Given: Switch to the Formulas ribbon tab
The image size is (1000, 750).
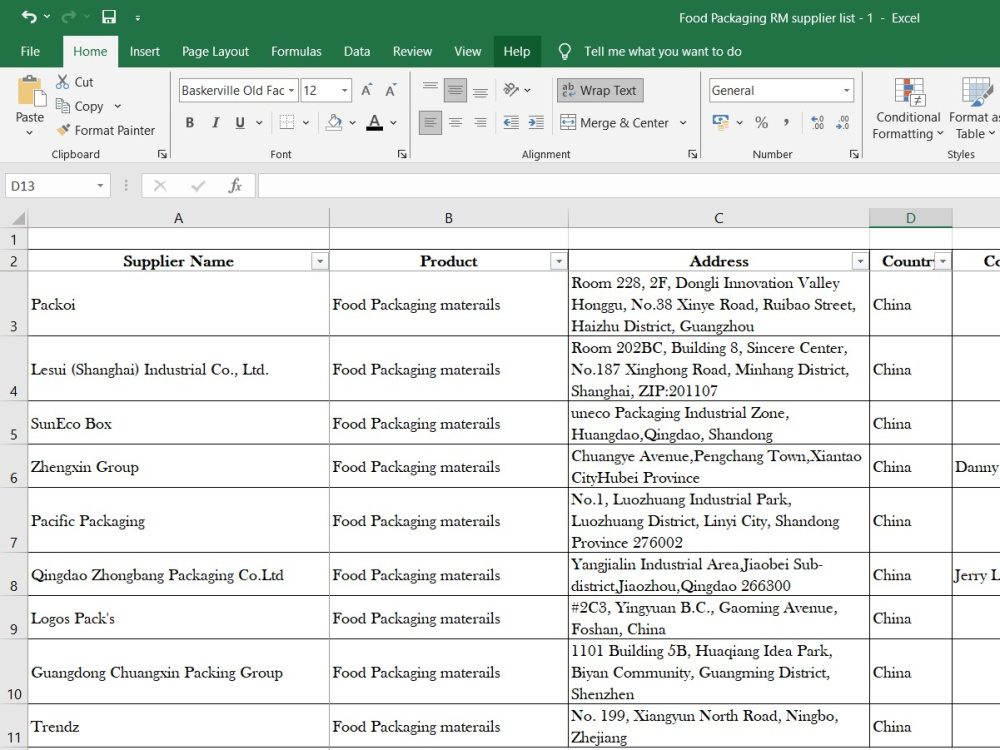Looking at the screenshot, I should (296, 52).
